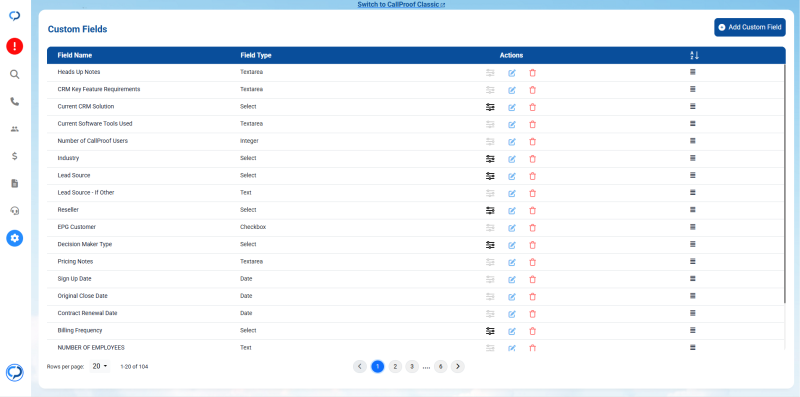Image resolution: width=800 pixels, height=397 pixels.
Task: Manage options for Lead Source field
Action: [x=490, y=176]
